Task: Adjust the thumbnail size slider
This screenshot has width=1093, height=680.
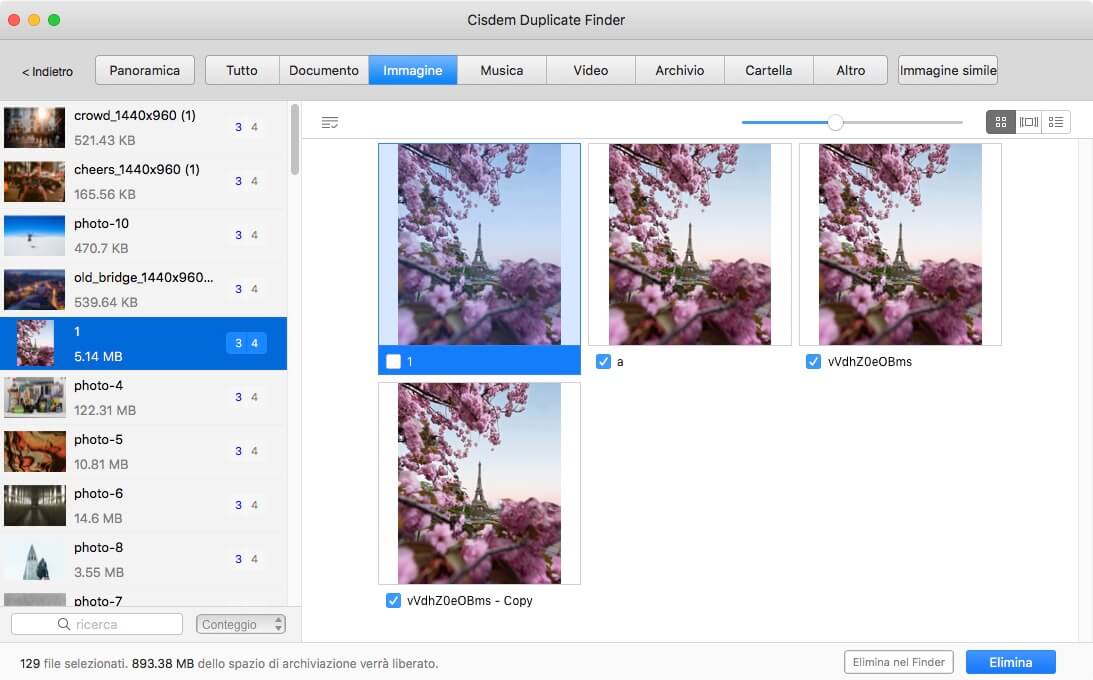Action: [x=835, y=122]
